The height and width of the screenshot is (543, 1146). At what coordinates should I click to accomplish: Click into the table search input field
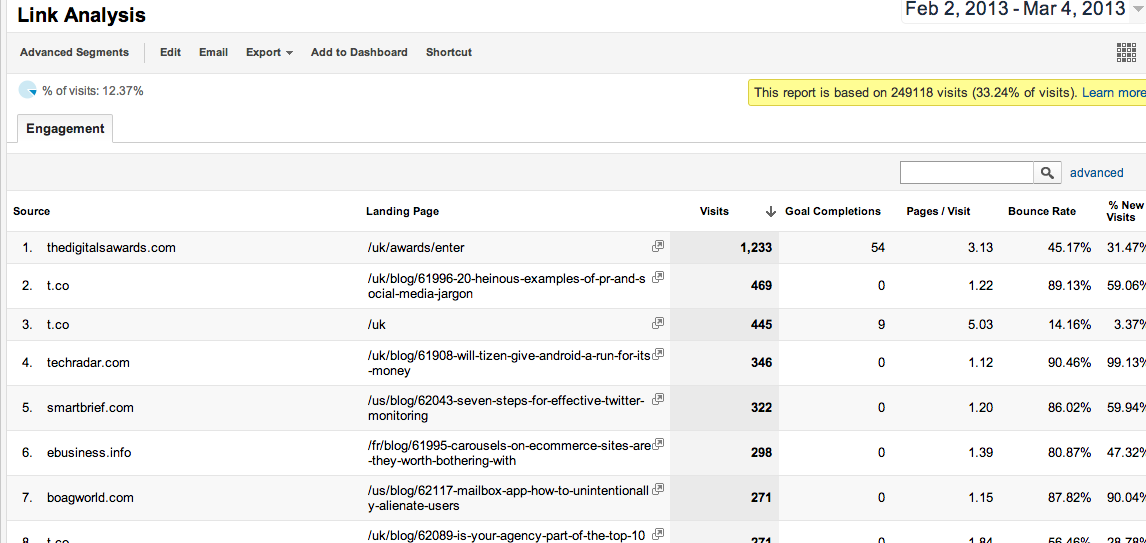(x=966, y=173)
